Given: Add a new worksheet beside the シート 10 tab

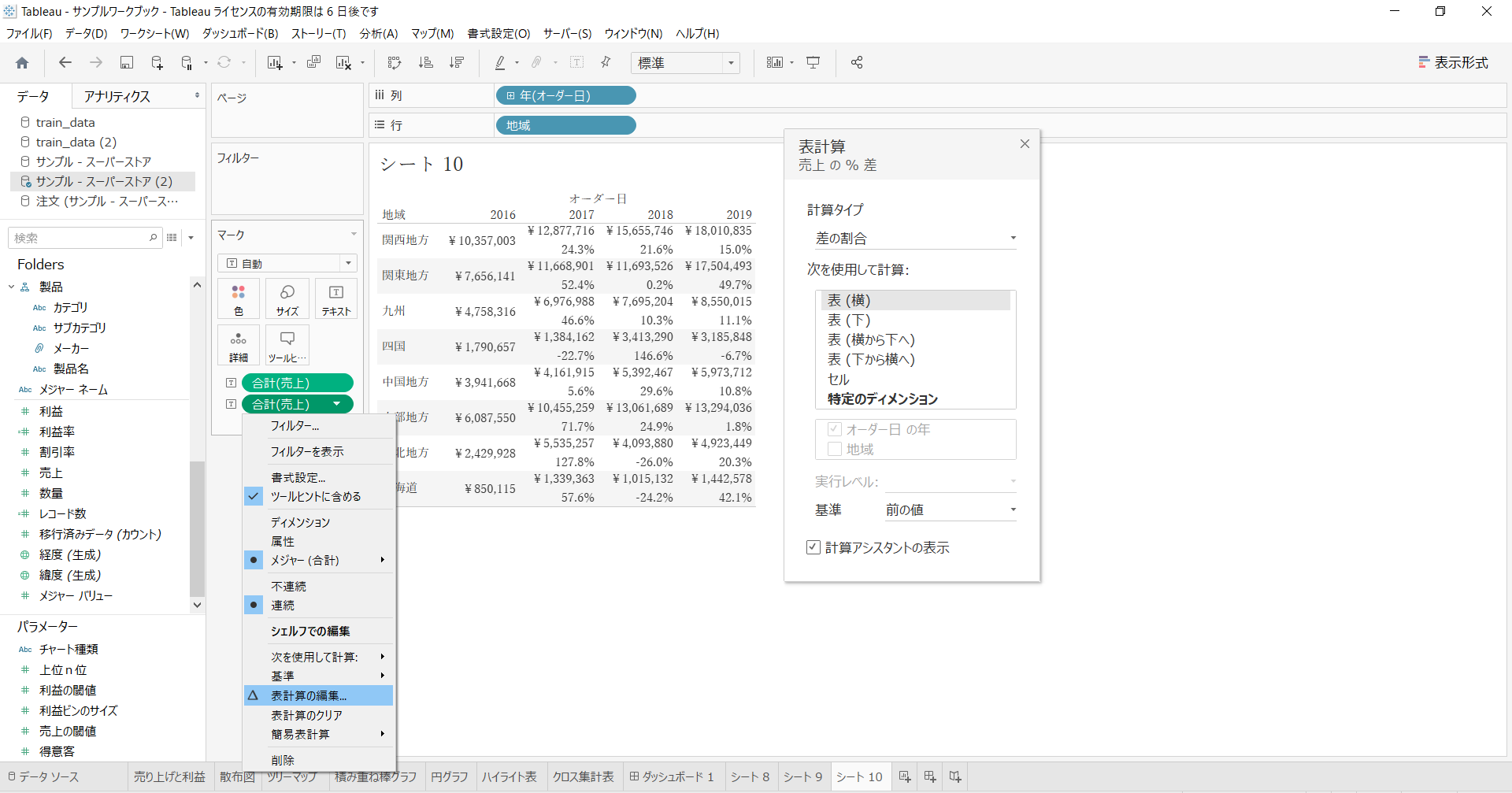Looking at the screenshot, I should (x=905, y=777).
